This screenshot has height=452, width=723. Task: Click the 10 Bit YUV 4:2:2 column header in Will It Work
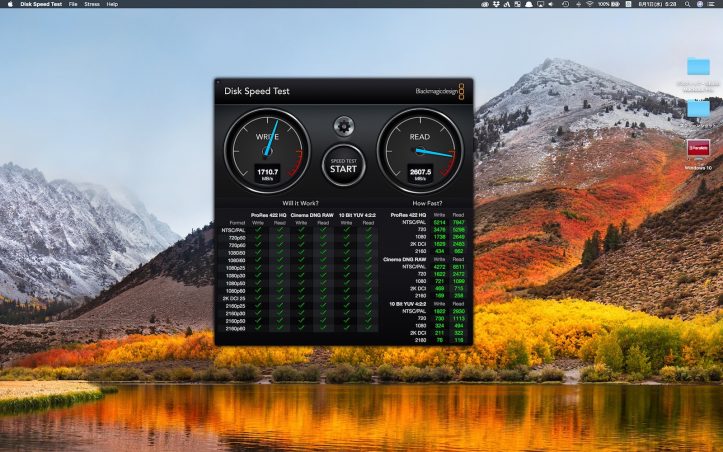pos(357,215)
